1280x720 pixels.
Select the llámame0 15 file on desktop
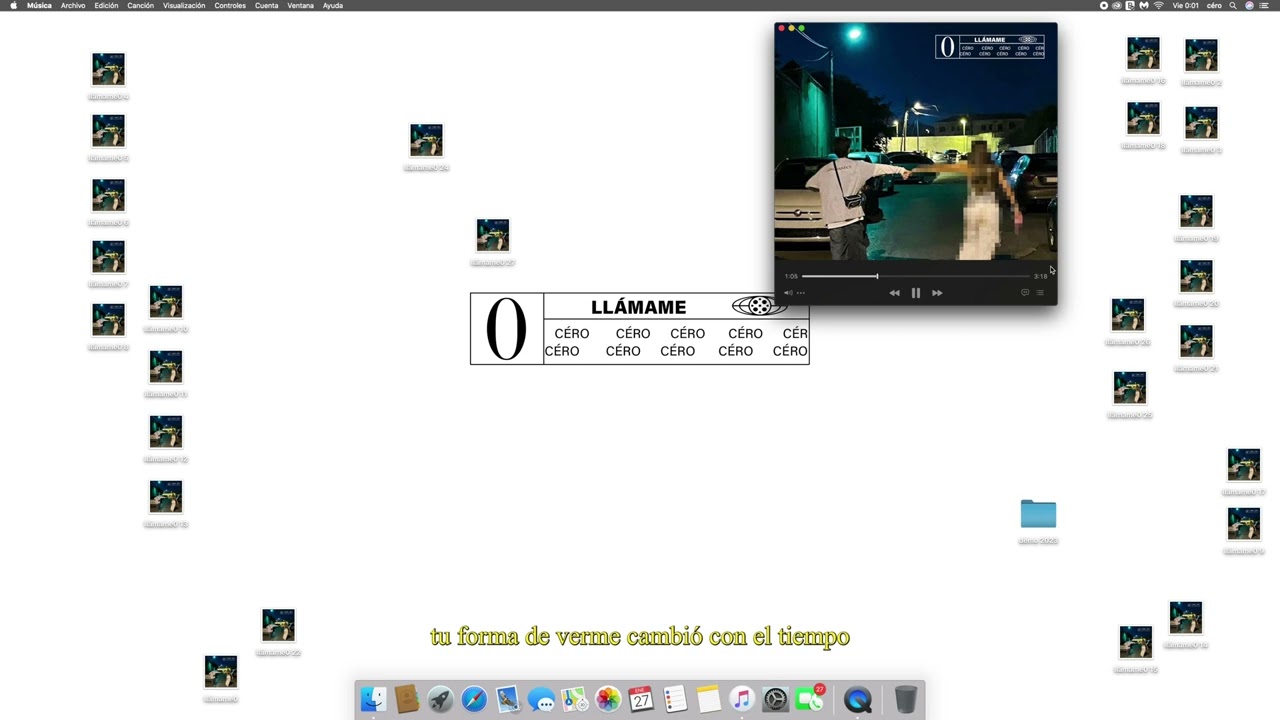point(1136,642)
